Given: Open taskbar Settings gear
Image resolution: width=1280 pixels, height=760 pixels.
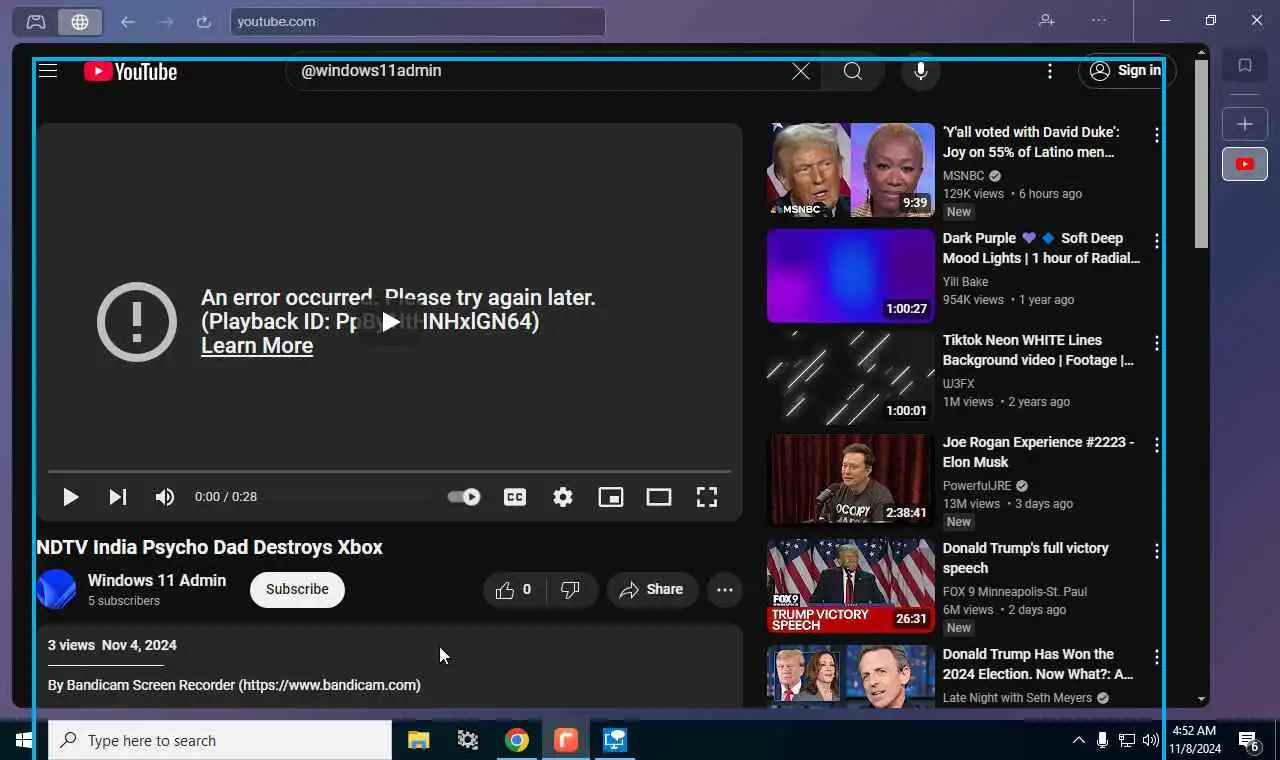Looking at the screenshot, I should click(468, 741).
